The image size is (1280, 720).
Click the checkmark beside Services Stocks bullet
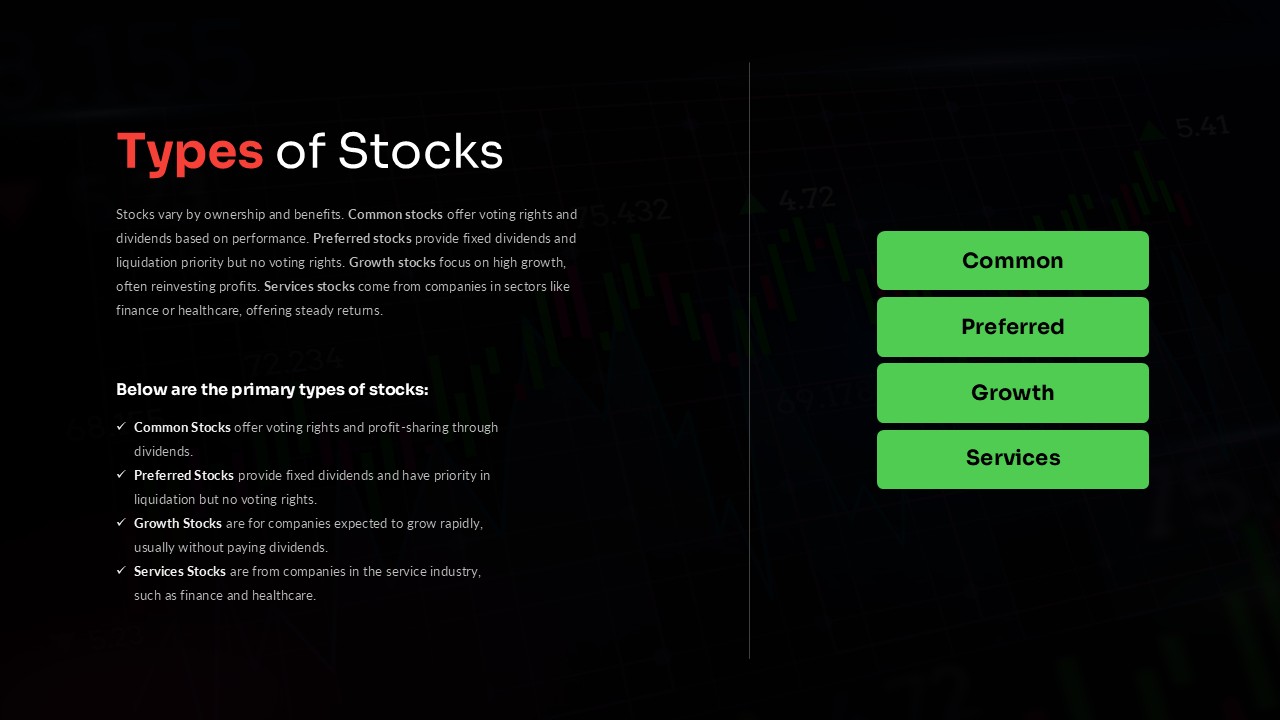pos(121,571)
